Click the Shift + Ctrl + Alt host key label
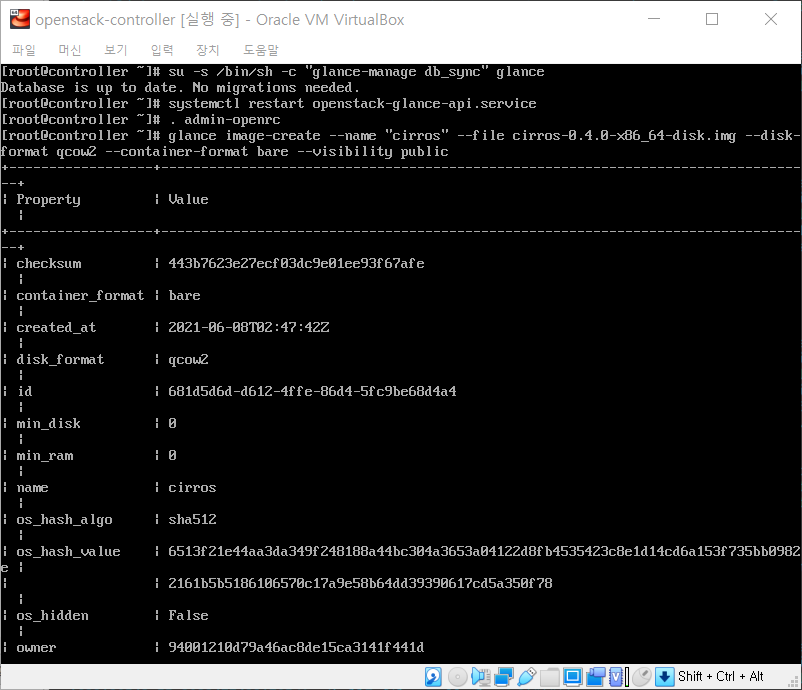 (721, 676)
